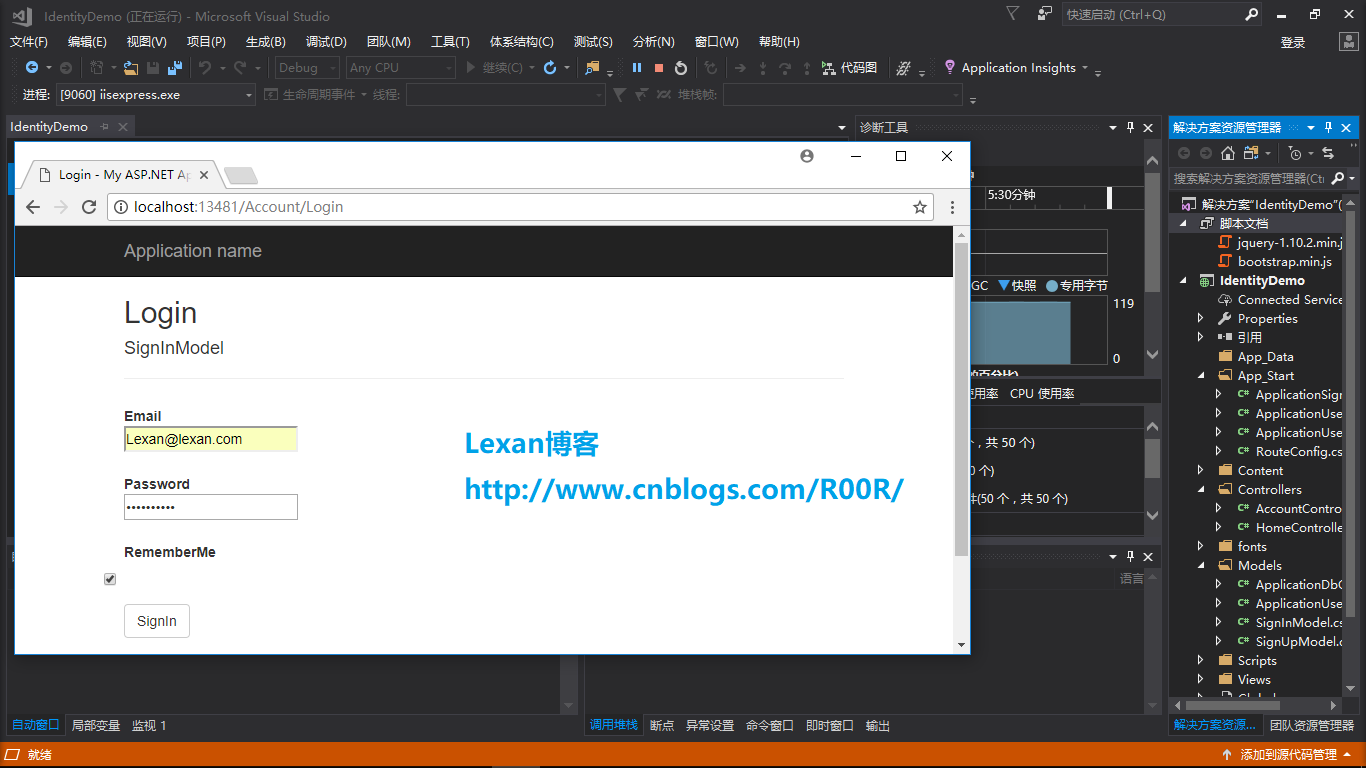1366x768 pixels.
Task: Select bootstrap.min.js in script documents
Action: tap(1285, 262)
